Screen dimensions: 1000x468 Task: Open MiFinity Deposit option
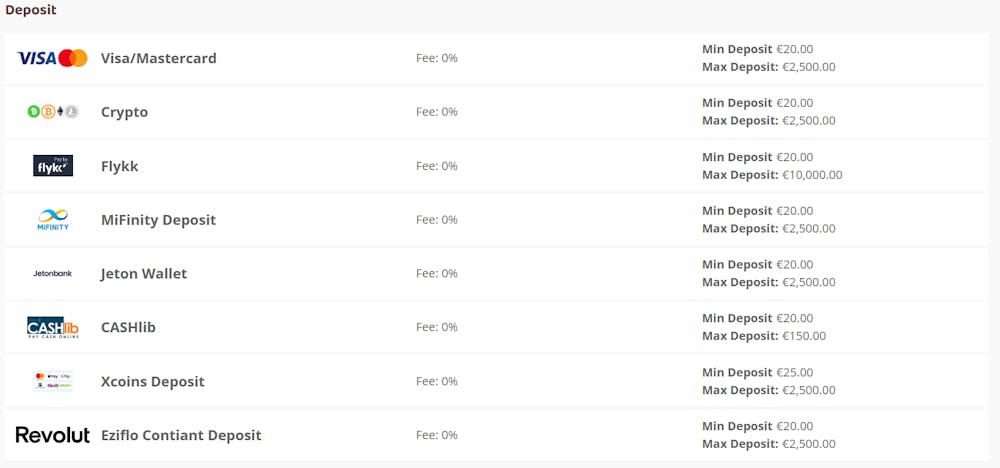click(158, 220)
